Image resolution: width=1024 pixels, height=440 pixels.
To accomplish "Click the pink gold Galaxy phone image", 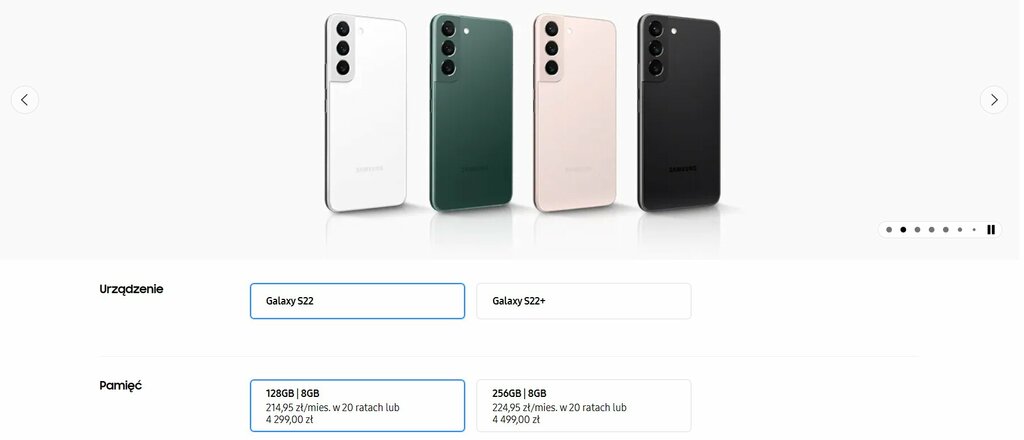I will 575,112.
